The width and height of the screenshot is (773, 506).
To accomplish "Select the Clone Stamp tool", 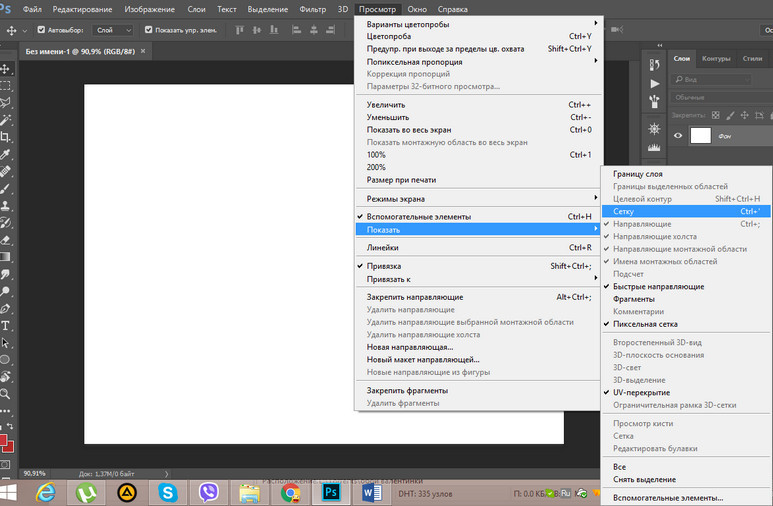I will 5,206.
